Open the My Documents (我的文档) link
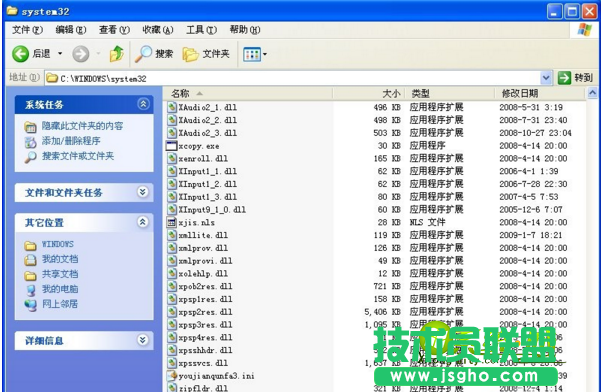Image resolution: width=601 pixels, height=392 pixels. [60, 259]
